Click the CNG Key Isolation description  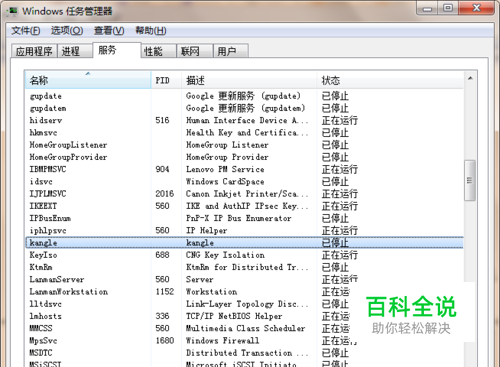225,255
